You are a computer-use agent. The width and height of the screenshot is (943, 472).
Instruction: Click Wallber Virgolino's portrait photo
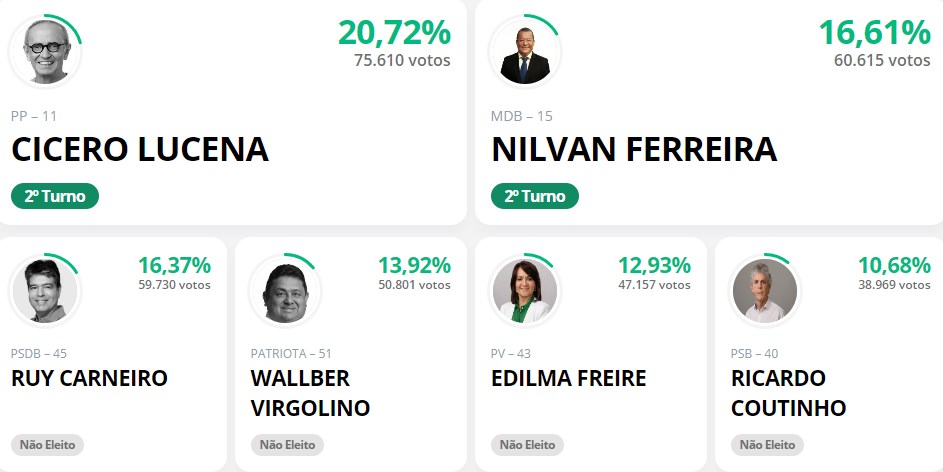tap(285, 291)
